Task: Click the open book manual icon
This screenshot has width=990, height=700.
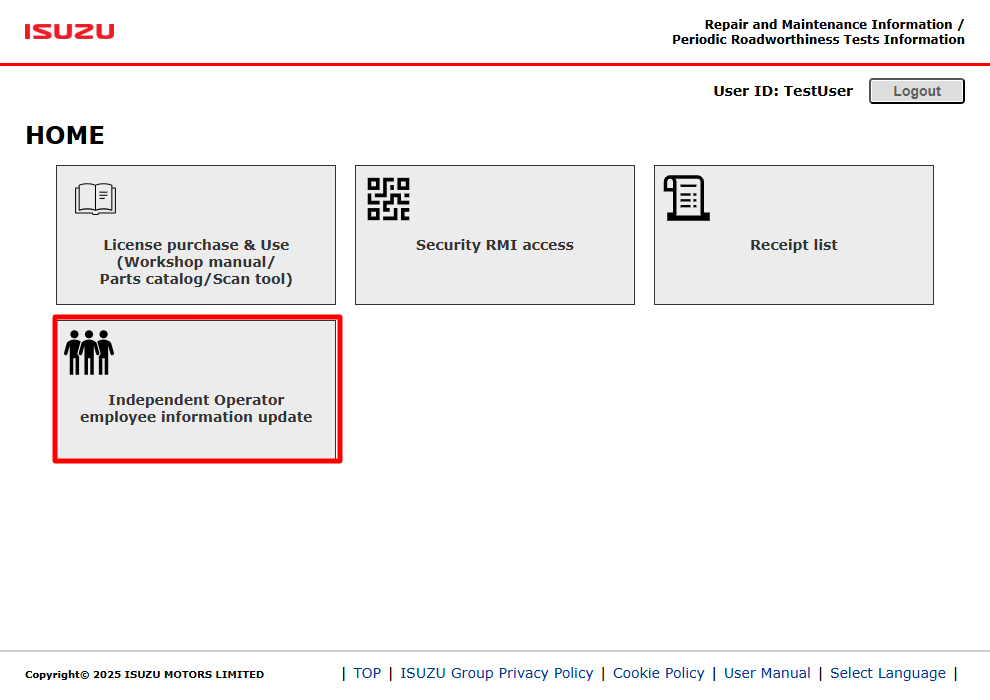Action: (x=95, y=199)
